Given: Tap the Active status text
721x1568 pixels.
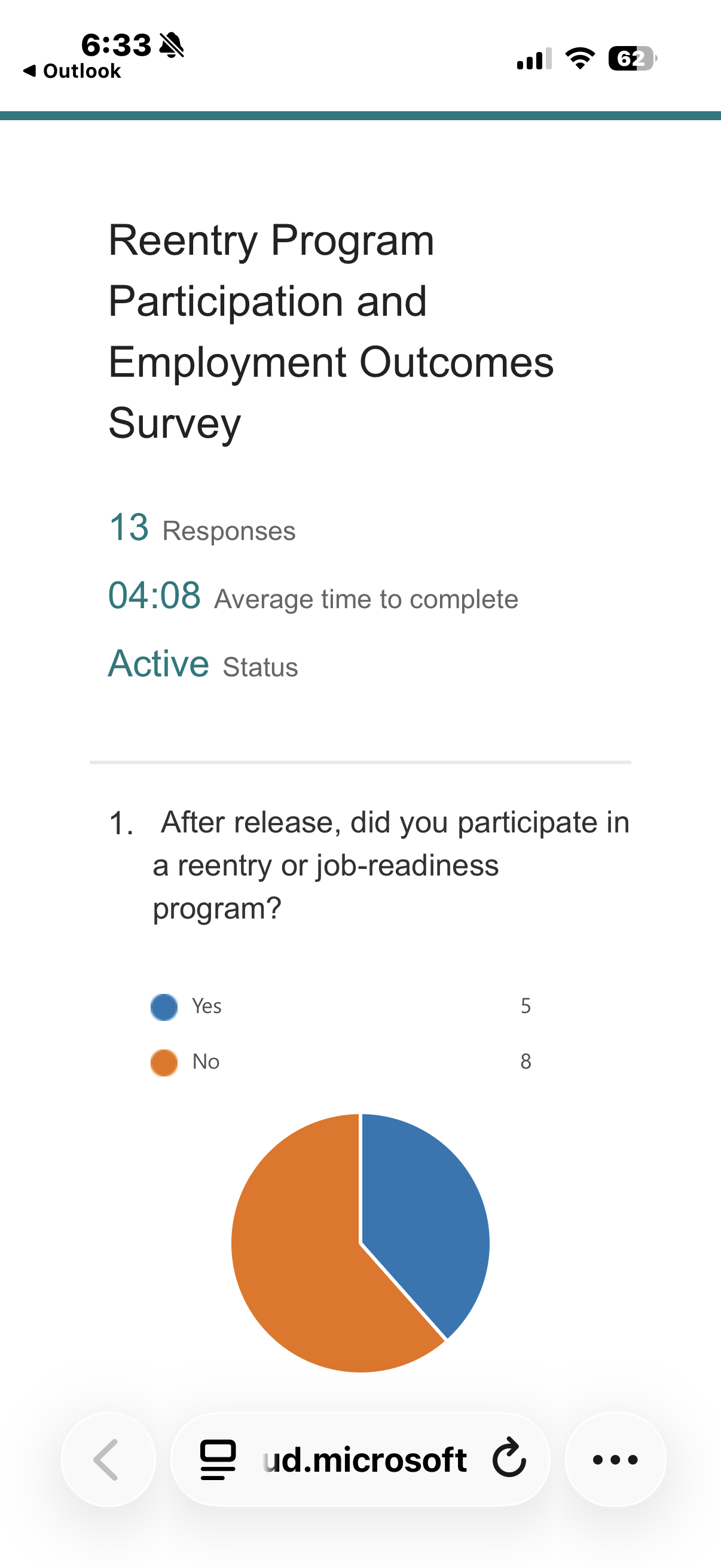Looking at the screenshot, I should point(159,663).
